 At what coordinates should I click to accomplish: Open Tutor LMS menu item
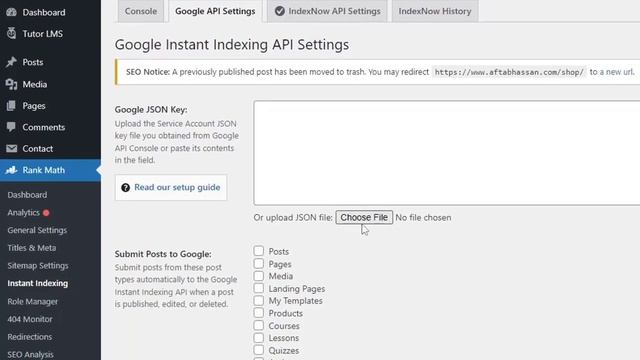42,33
